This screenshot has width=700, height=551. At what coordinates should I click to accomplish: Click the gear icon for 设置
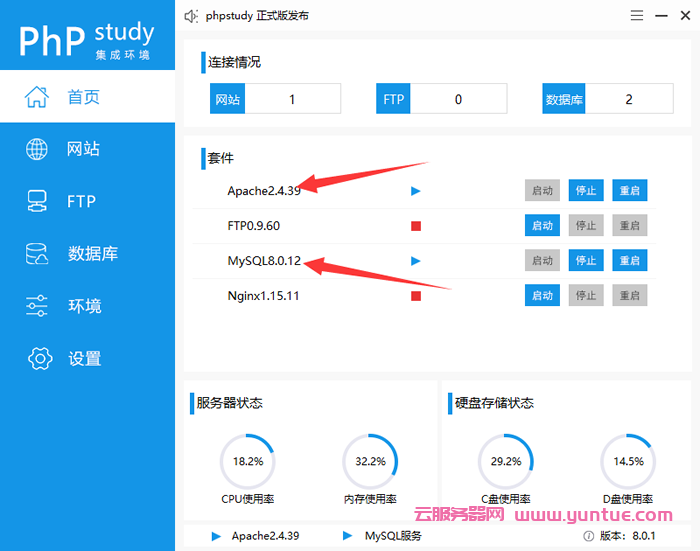[39, 358]
